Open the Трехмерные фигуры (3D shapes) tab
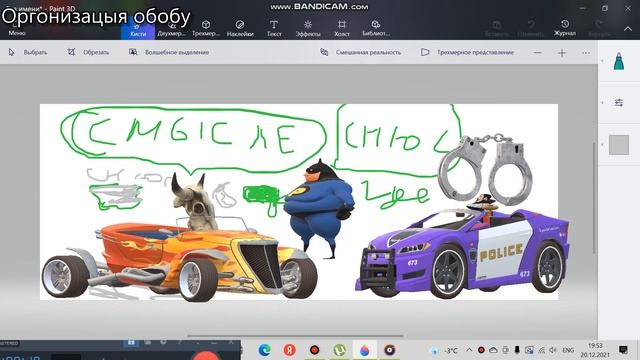Screen dimensions: 640x360 (x=206, y=30)
